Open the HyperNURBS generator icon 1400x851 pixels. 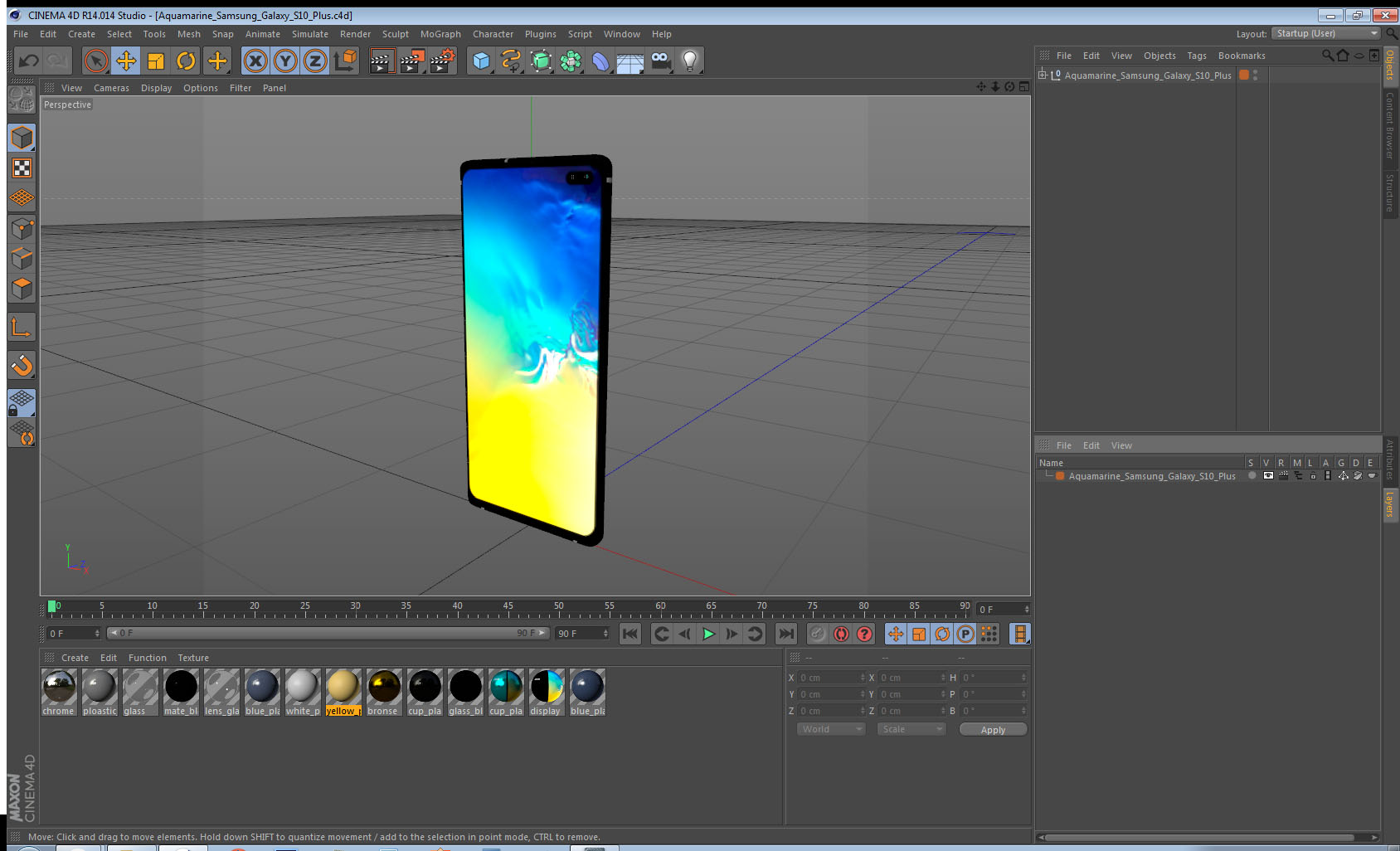coord(541,61)
